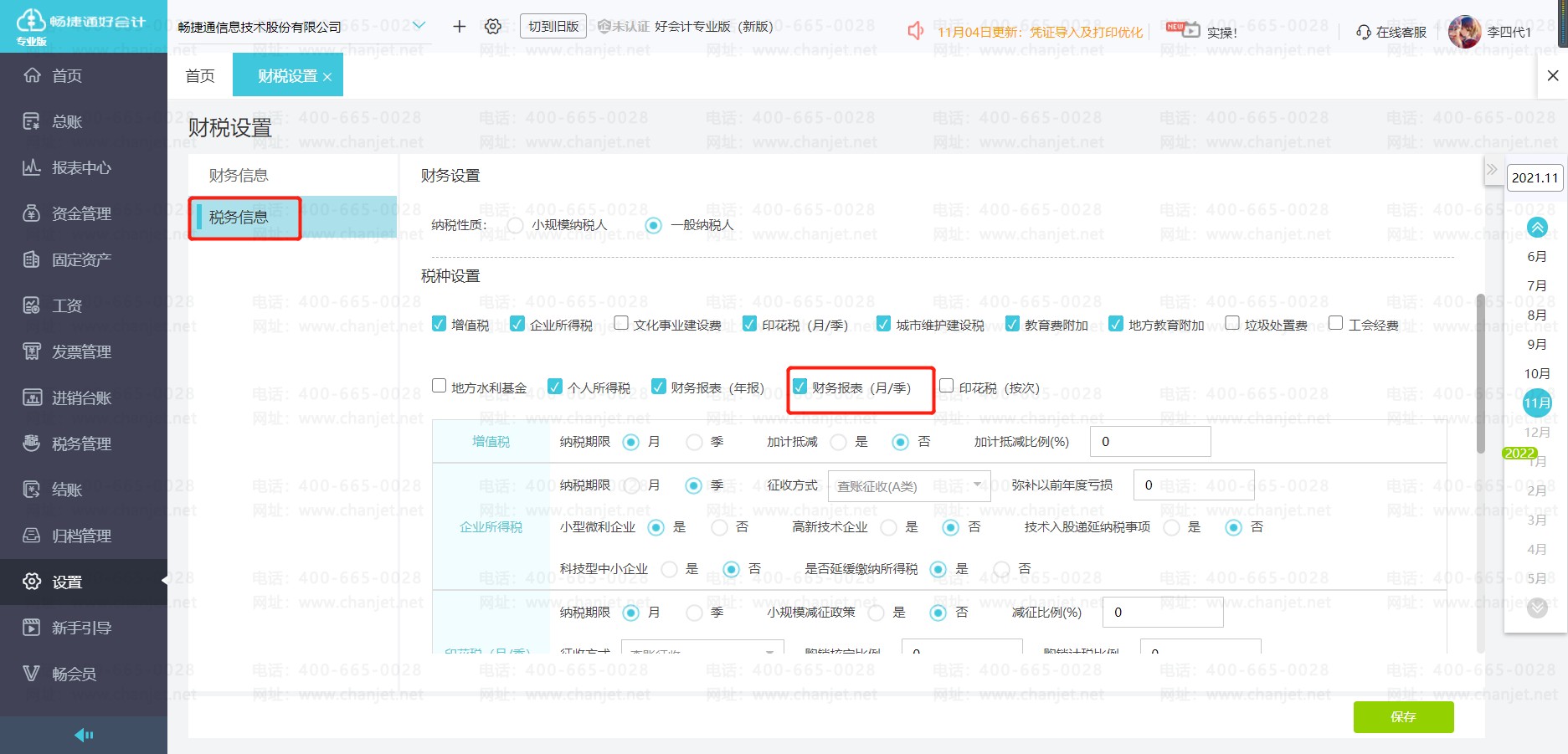The width and height of the screenshot is (1568, 754).
Task: Select 财务信息 in the left menu
Action: pyautogui.click(x=239, y=176)
